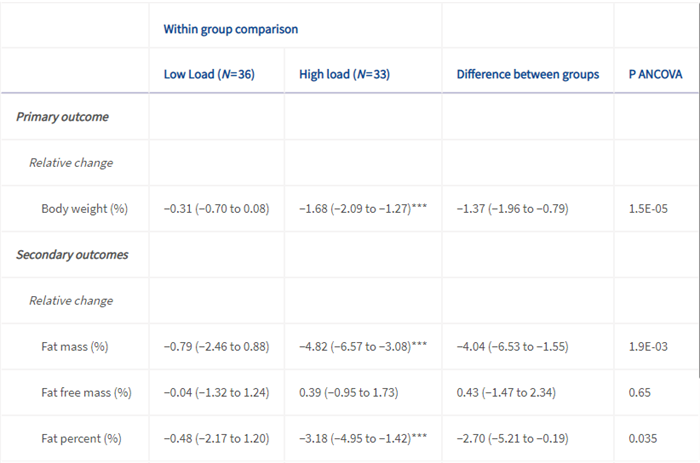Click the 'Difference between groups' column header
This screenshot has height=463, width=700.
coord(527,74)
